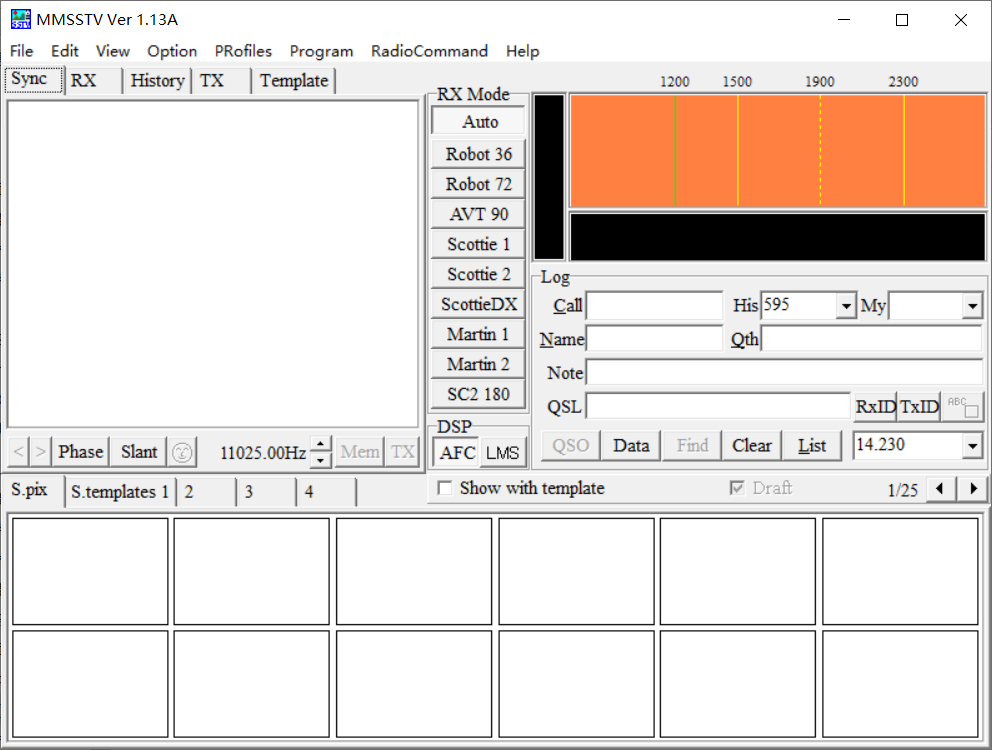This screenshot has height=750, width=992.
Task: Click the ABC text overlay icon
Action: coord(963,406)
